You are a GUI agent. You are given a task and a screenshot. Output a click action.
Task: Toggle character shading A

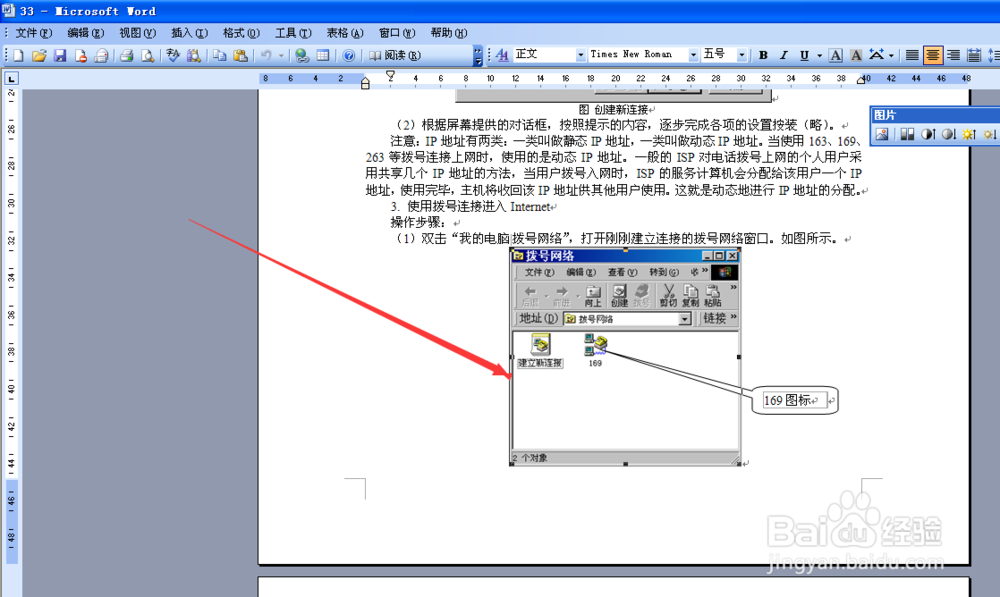point(856,55)
